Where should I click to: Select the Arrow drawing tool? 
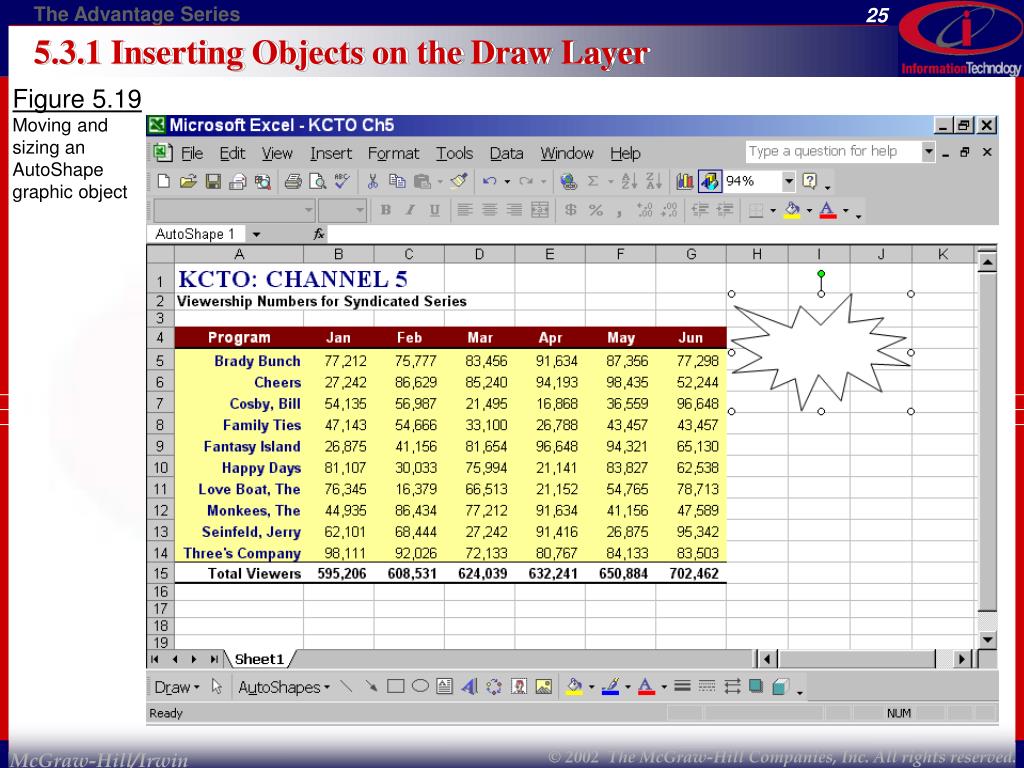click(x=371, y=686)
